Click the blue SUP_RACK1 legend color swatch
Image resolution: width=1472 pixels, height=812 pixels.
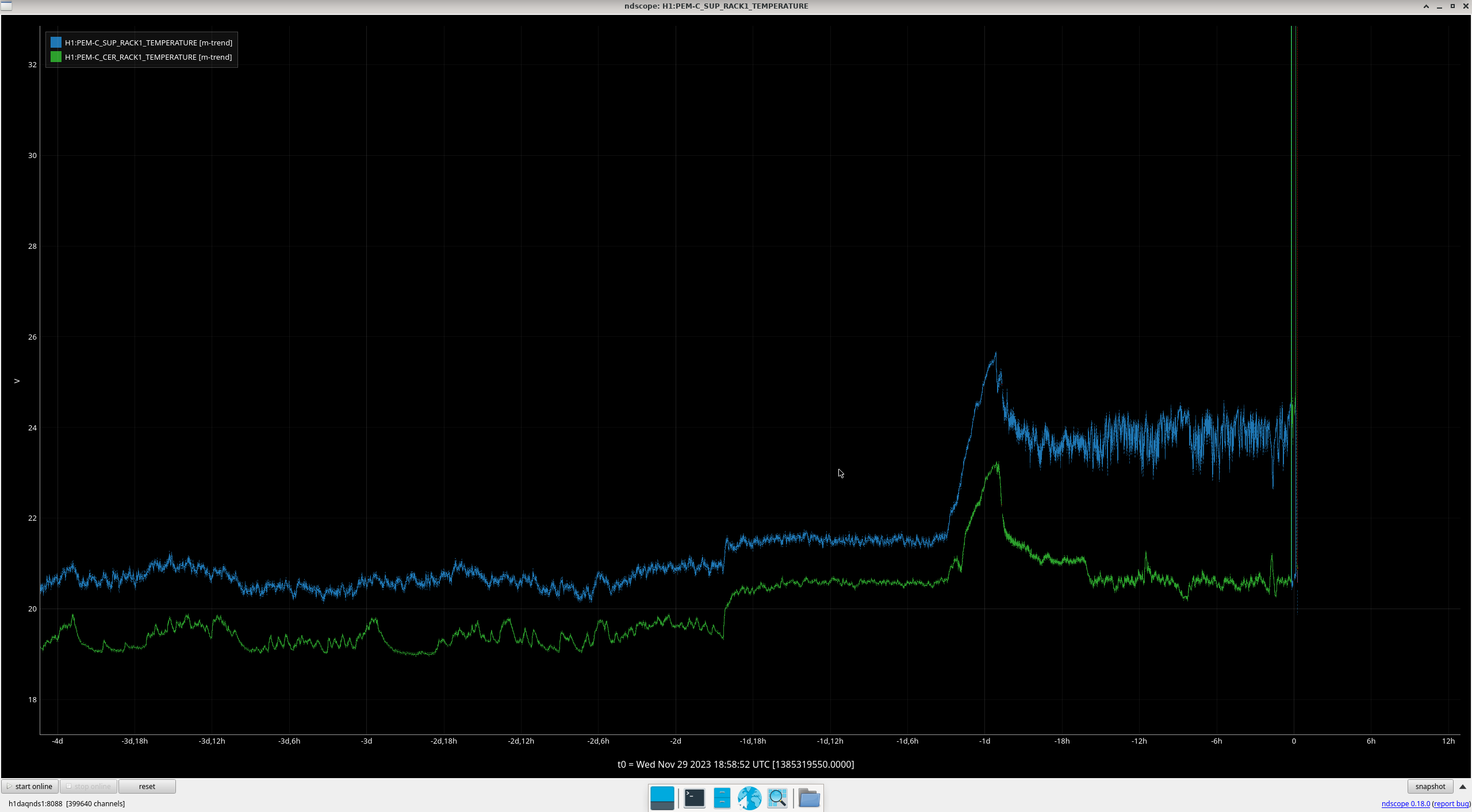click(56, 43)
